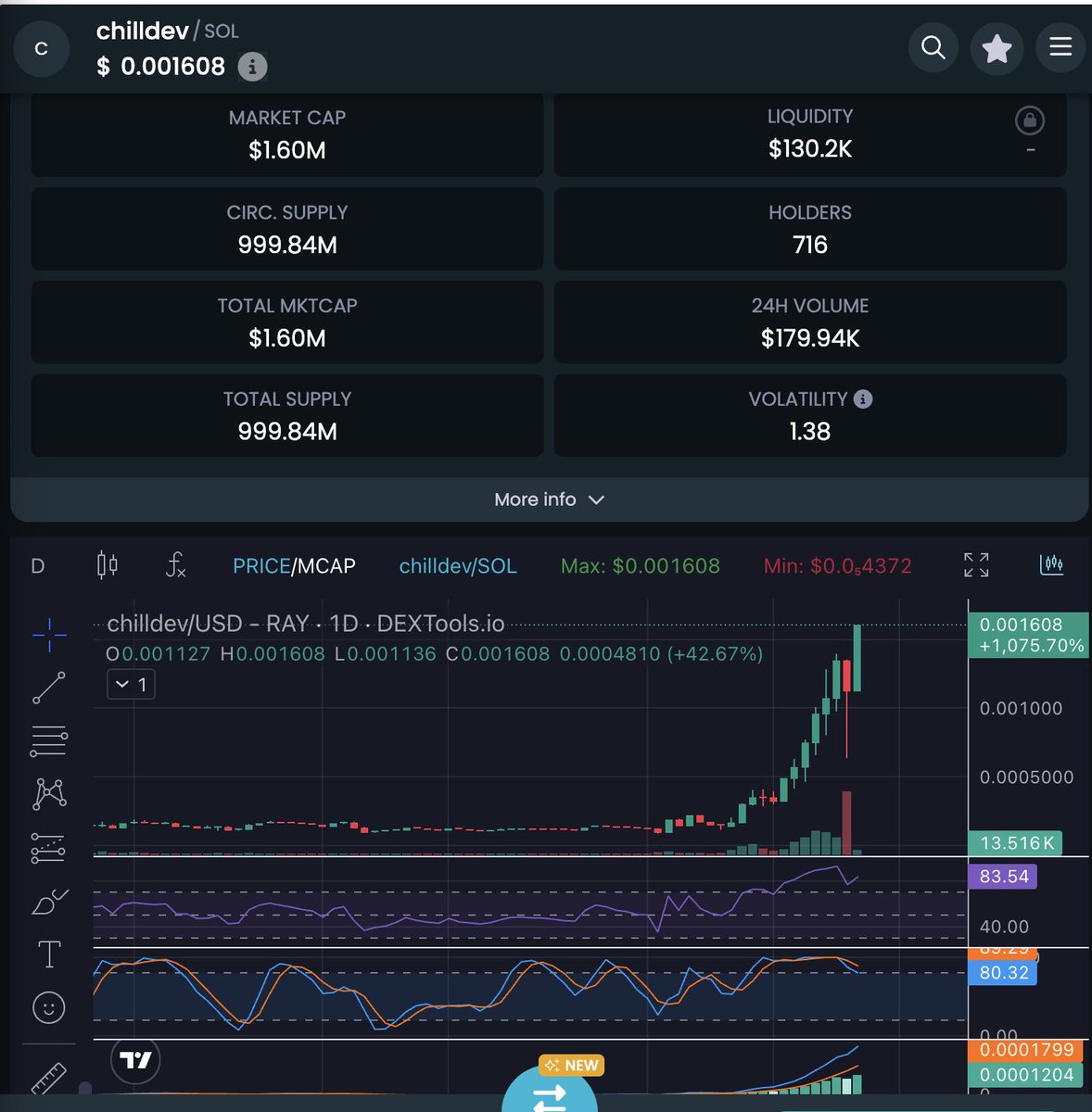Click the Min price label
The width and height of the screenshot is (1092, 1112).
pos(838,566)
